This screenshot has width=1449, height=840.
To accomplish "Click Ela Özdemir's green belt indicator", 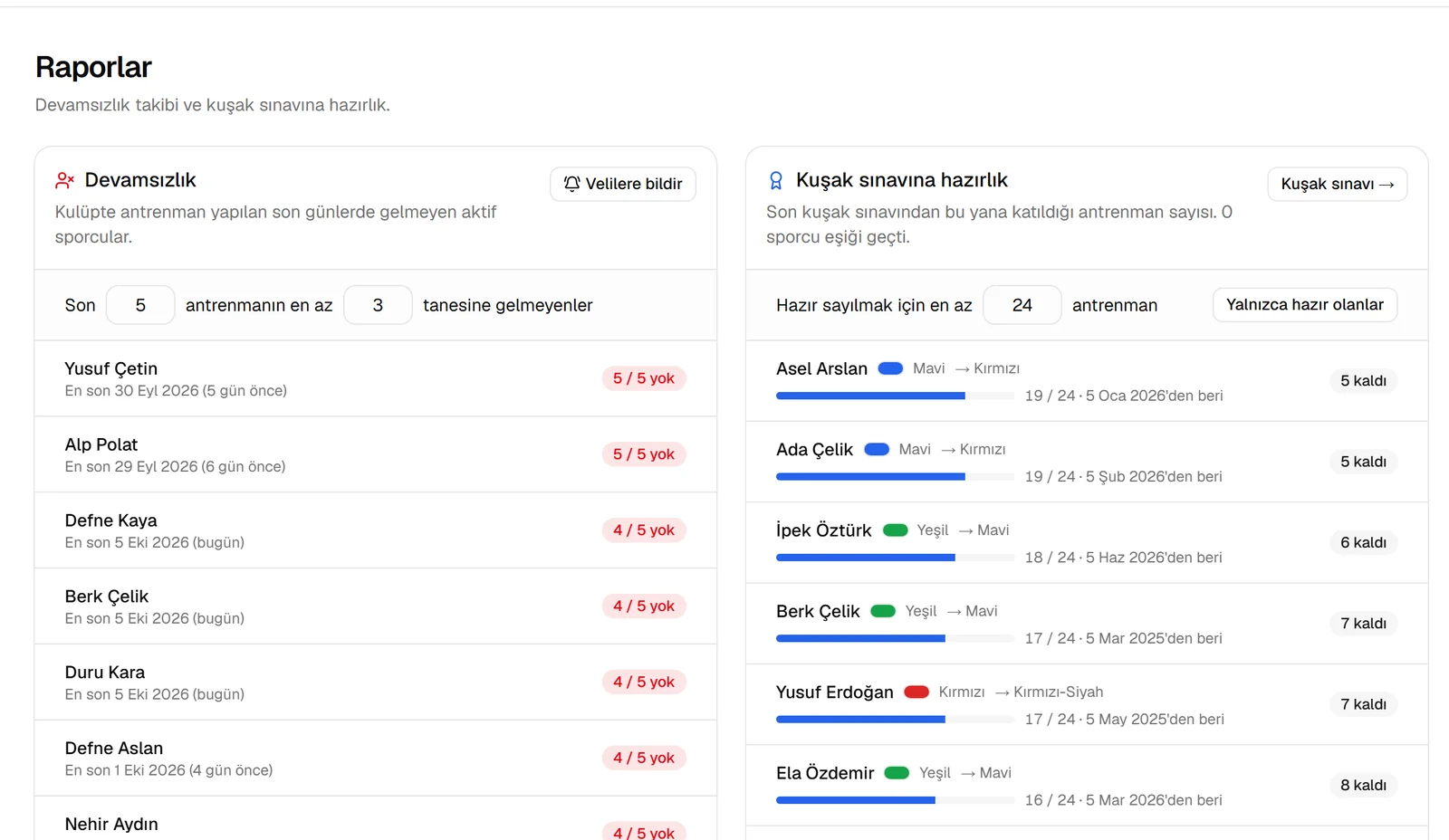I will [x=897, y=773].
